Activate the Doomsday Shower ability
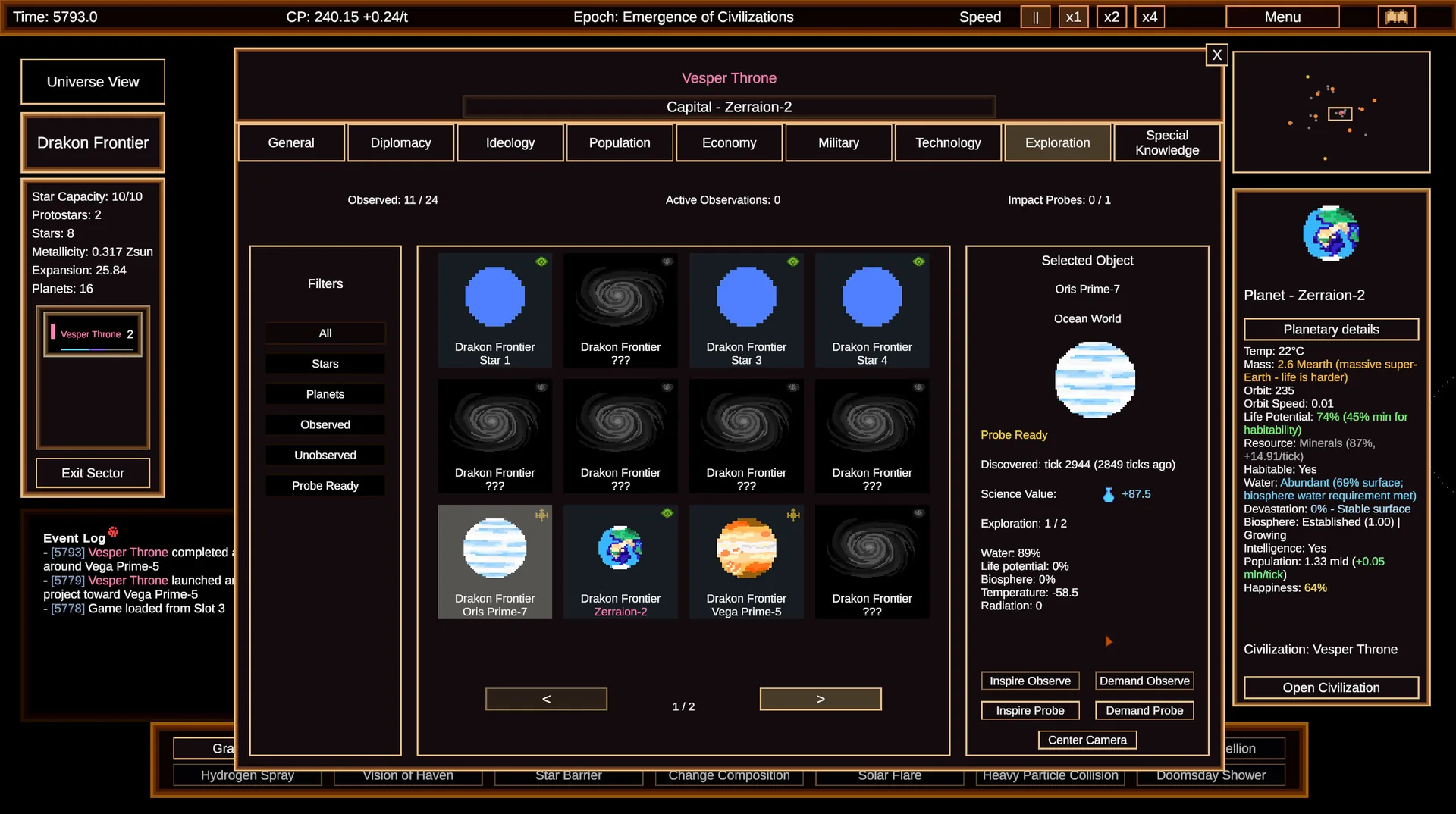This screenshot has height=814, width=1456. click(1211, 775)
